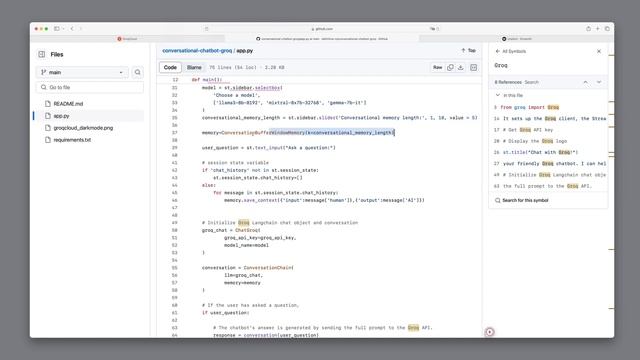The image size is (640, 360).
Task: Open the main branch dropdown
Action: coord(82,72)
